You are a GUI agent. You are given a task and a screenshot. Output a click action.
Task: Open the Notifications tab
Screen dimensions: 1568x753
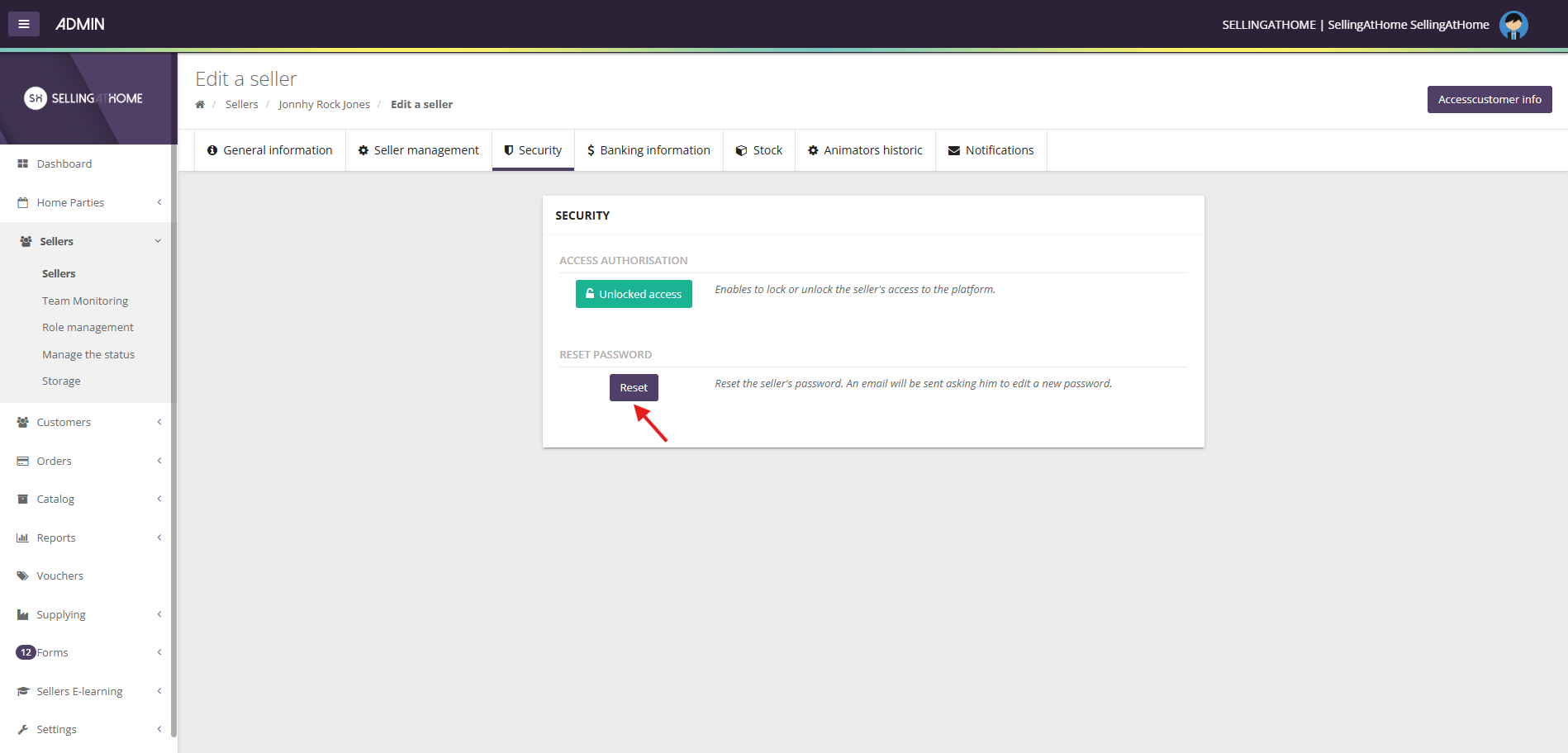[991, 150]
